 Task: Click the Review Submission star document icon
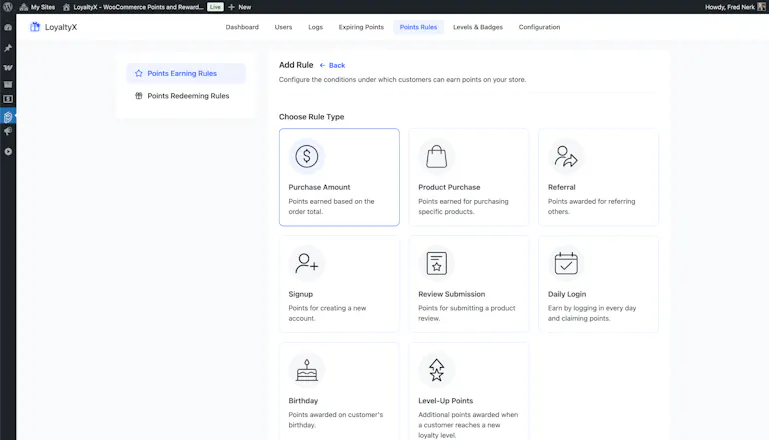[x=436, y=263]
